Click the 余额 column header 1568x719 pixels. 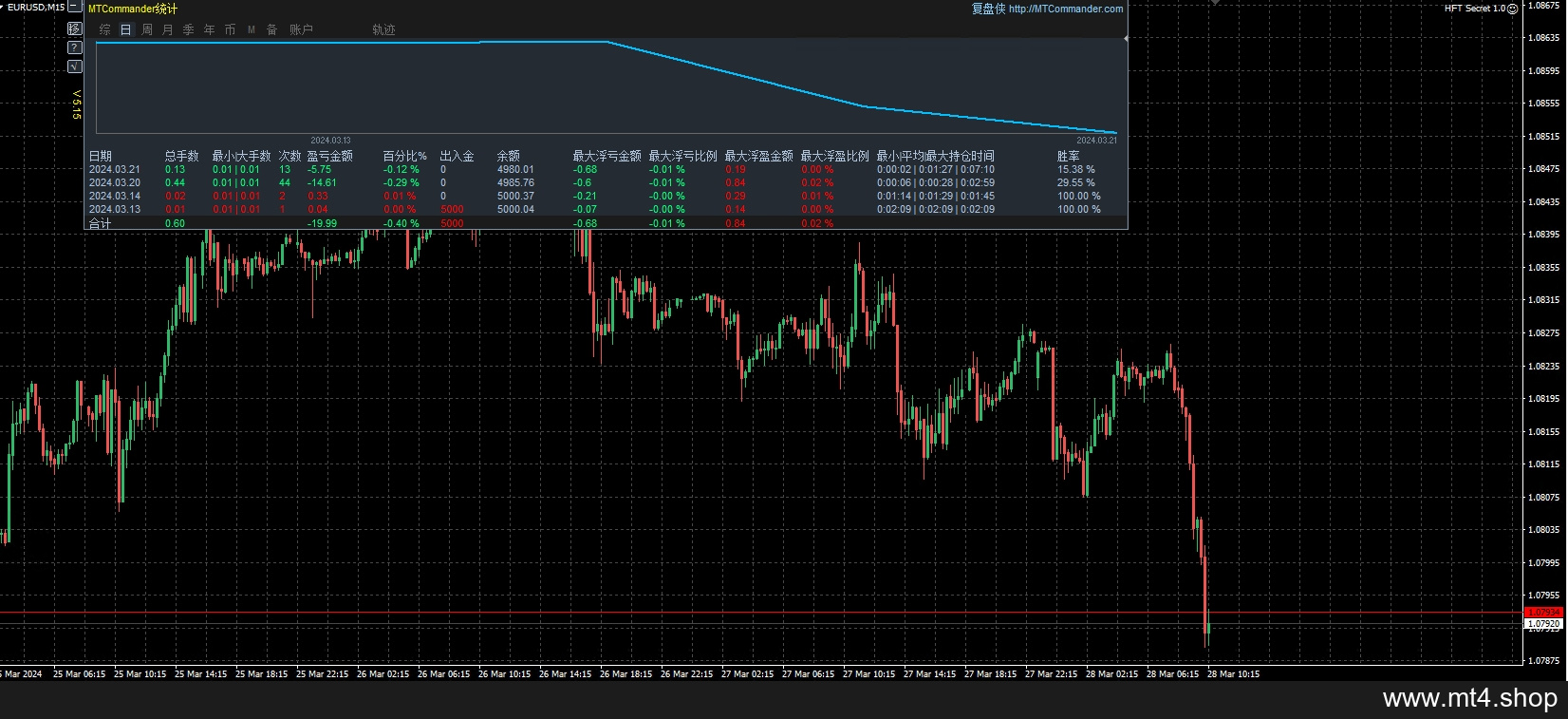508,156
